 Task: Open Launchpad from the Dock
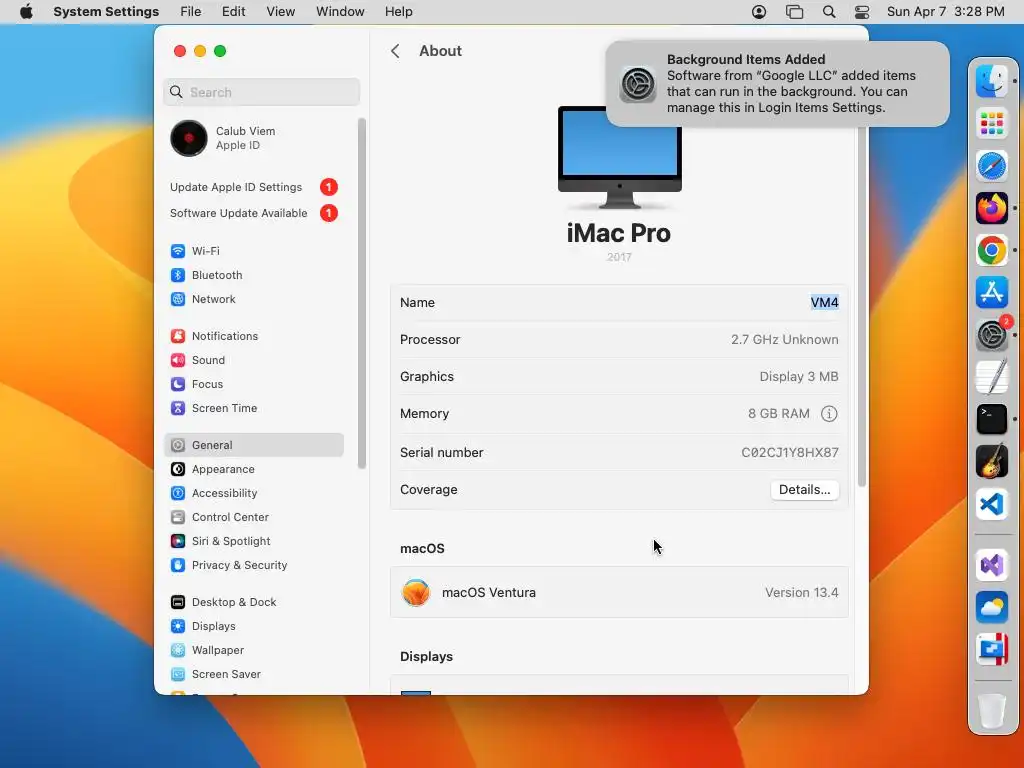tap(991, 123)
